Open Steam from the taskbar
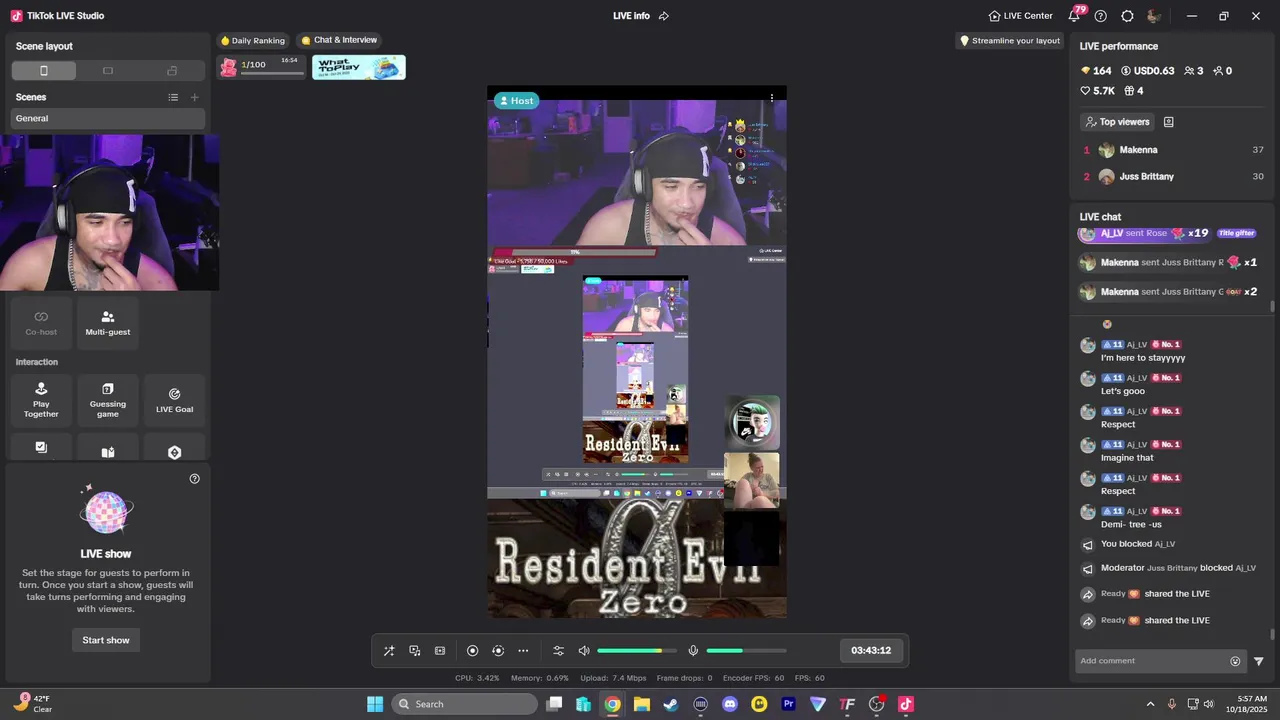 pos(671,704)
